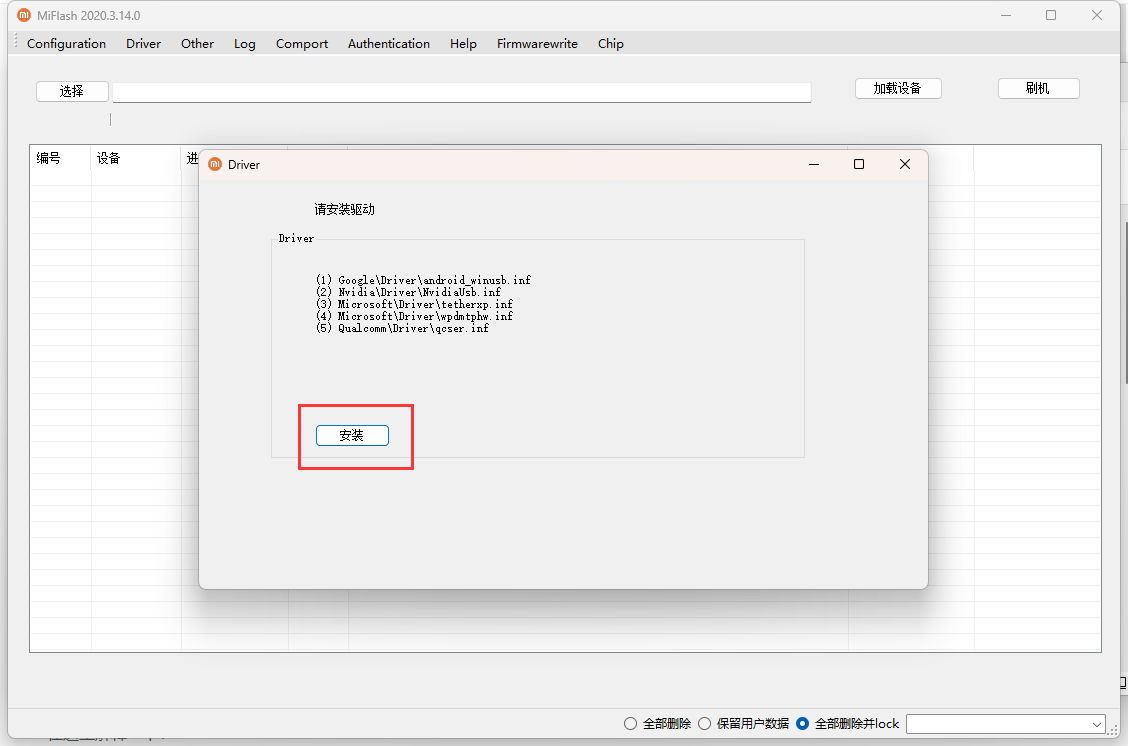The image size is (1128, 746).
Task: Open the Firmwarewrite menu
Action: 537,44
